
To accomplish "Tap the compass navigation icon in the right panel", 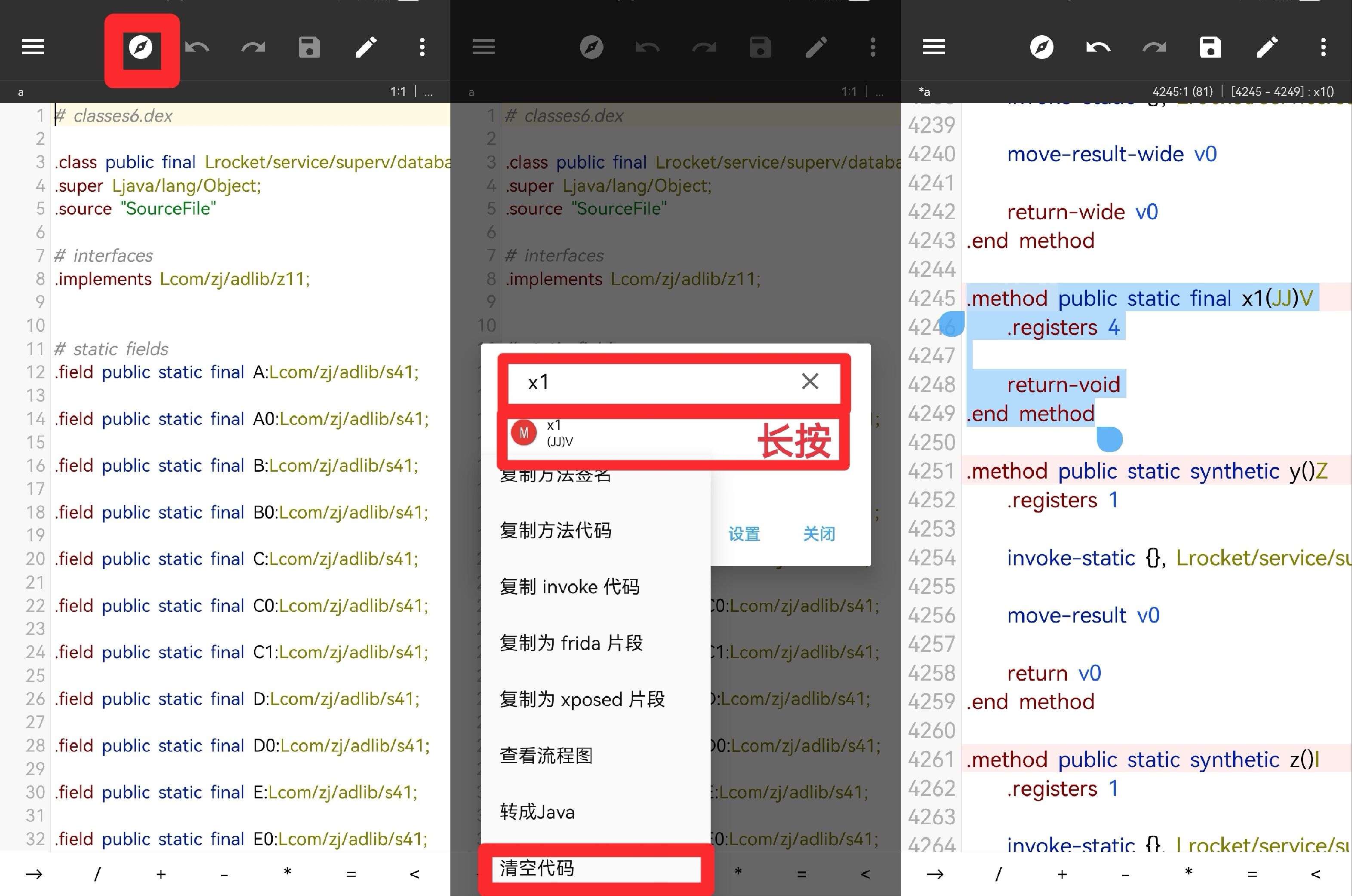I will [x=1041, y=47].
